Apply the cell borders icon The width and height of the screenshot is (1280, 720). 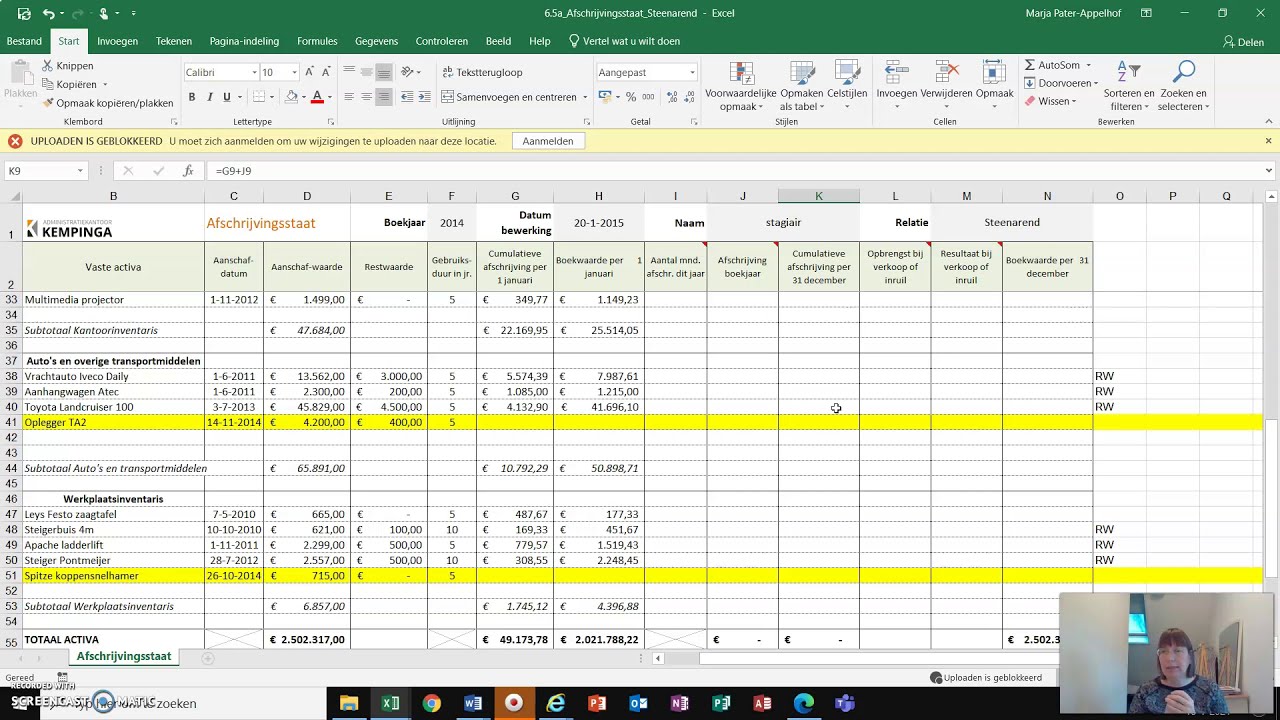pos(259,97)
